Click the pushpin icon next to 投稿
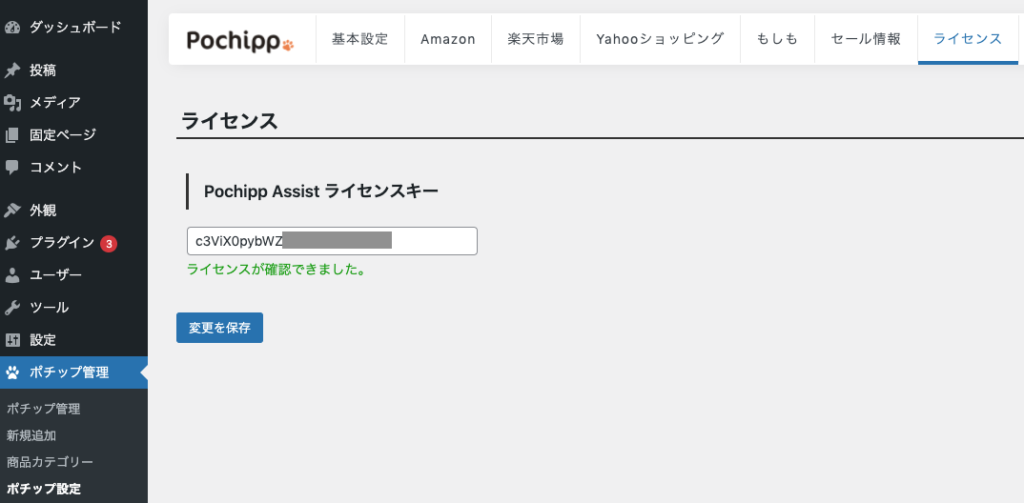This screenshot has width=1024, height=503. [12, 70]
